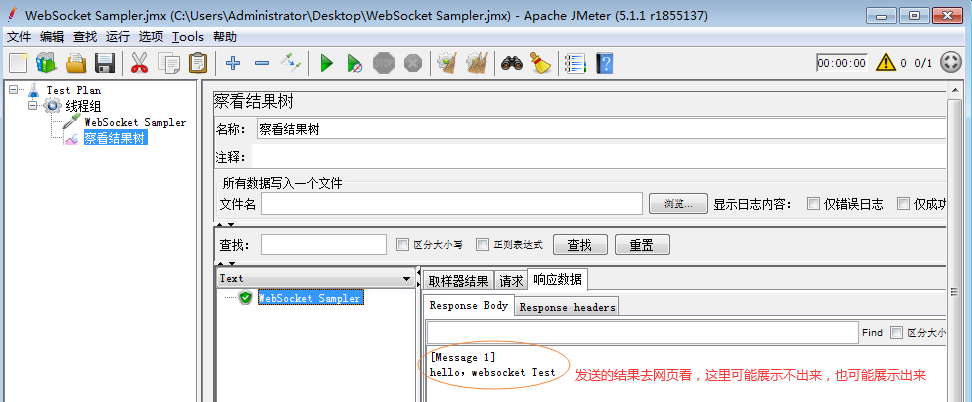Shutdown test threads with X icon
972x402 pixels.
coord(413,63)
